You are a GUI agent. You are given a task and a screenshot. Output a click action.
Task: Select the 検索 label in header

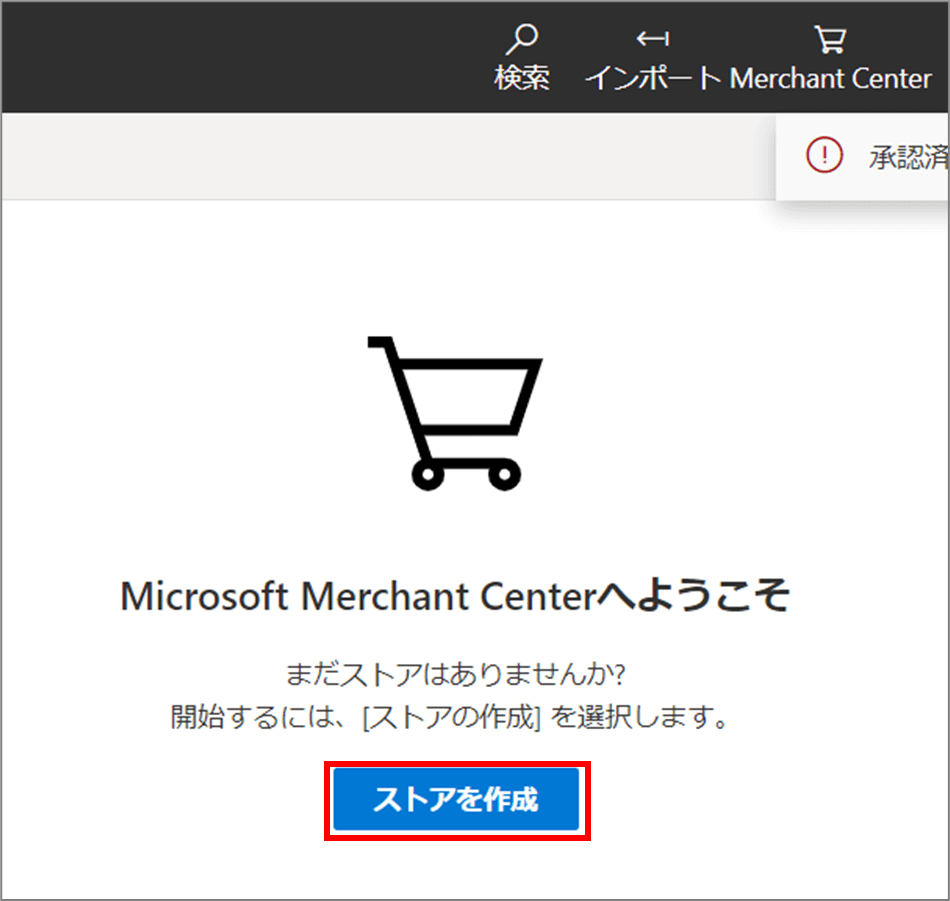[x=522, y=79]
